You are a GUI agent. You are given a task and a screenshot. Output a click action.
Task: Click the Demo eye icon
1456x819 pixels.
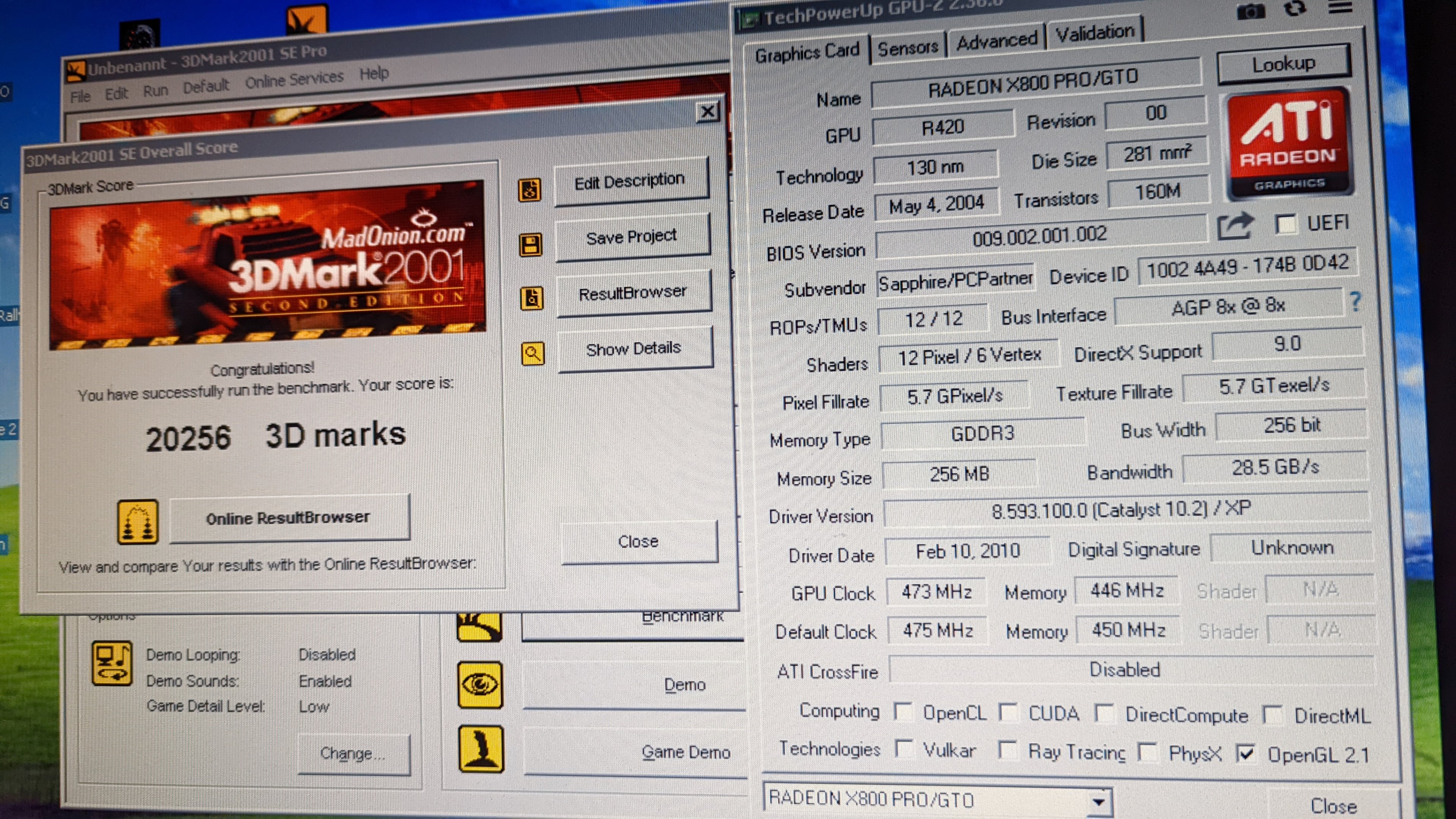[x=480, y=685]
